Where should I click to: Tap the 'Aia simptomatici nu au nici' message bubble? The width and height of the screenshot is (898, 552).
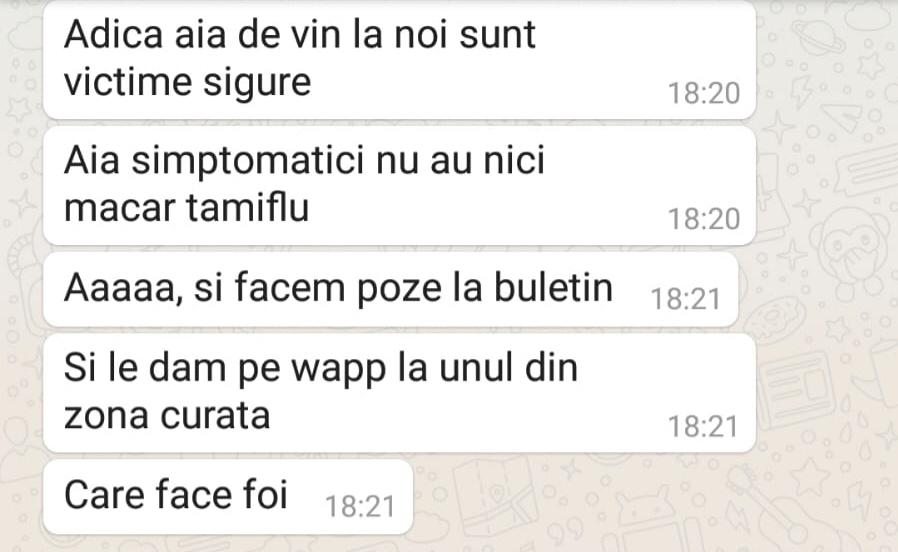(x=399, y=186)
